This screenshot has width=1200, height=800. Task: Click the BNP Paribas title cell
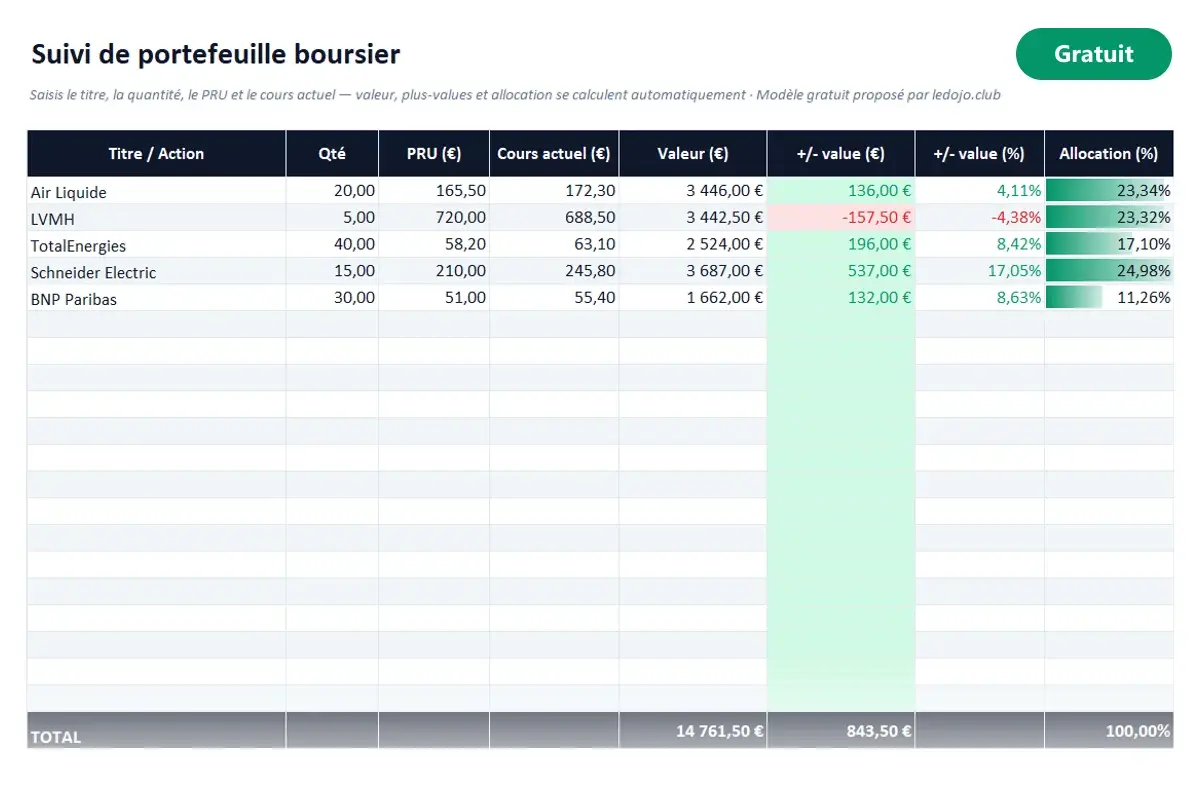tap(157, 298)
